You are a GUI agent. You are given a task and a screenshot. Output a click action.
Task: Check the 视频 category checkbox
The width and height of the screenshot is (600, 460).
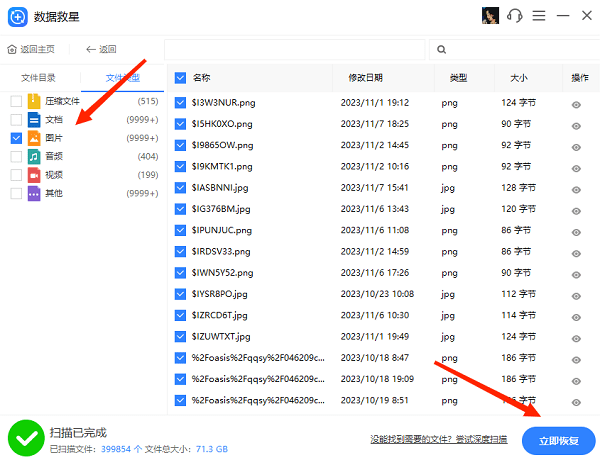(x=16, y=175)
